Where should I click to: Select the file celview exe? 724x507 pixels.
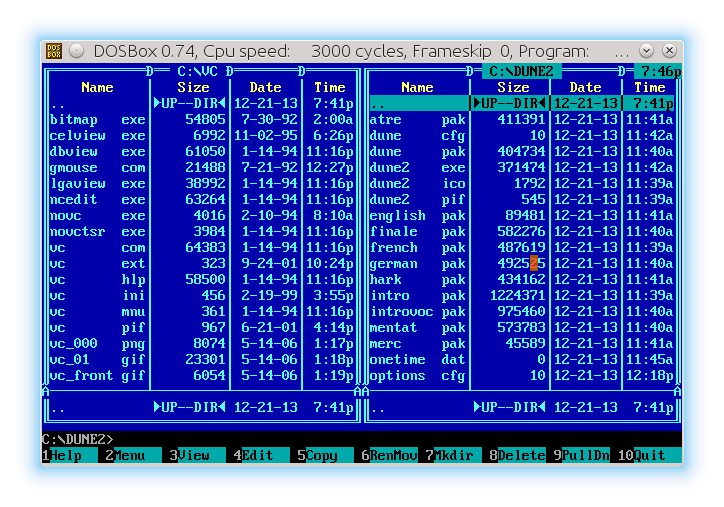click(202, 135)
